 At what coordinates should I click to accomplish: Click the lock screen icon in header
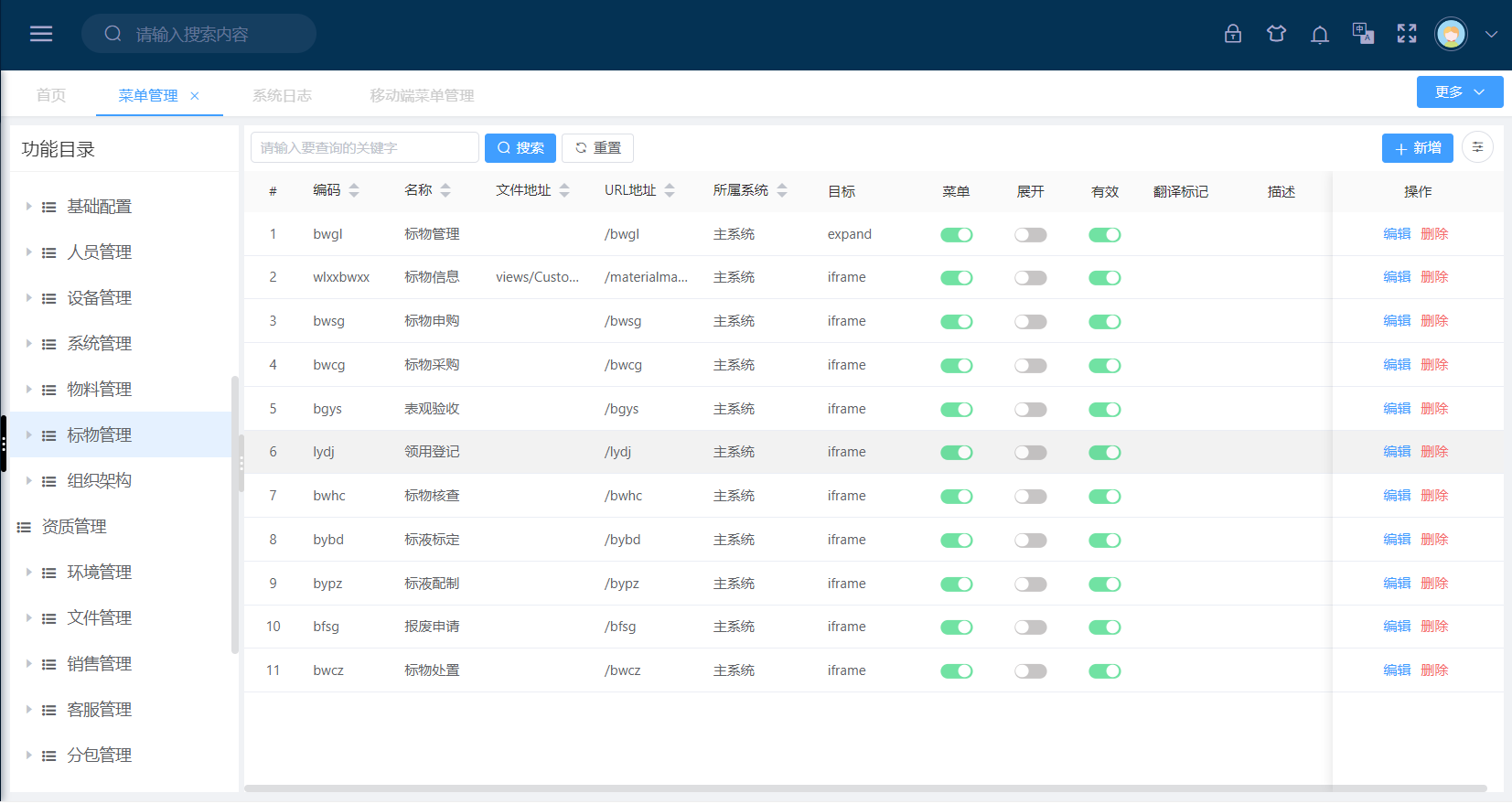pyautogui.click(x=1233, y=34)
